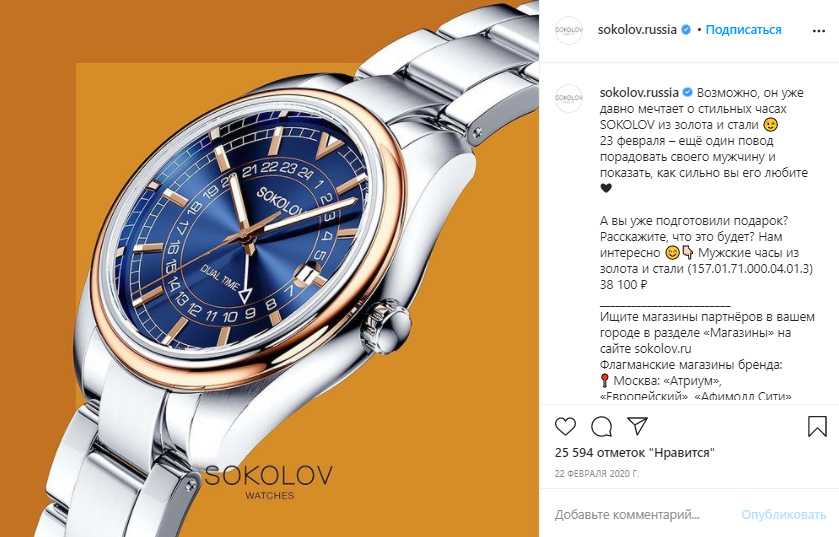Screen dimensions: 839x537
Task: Click the header sokolov.russia profile avatar
Action: [x=568, y=30]
